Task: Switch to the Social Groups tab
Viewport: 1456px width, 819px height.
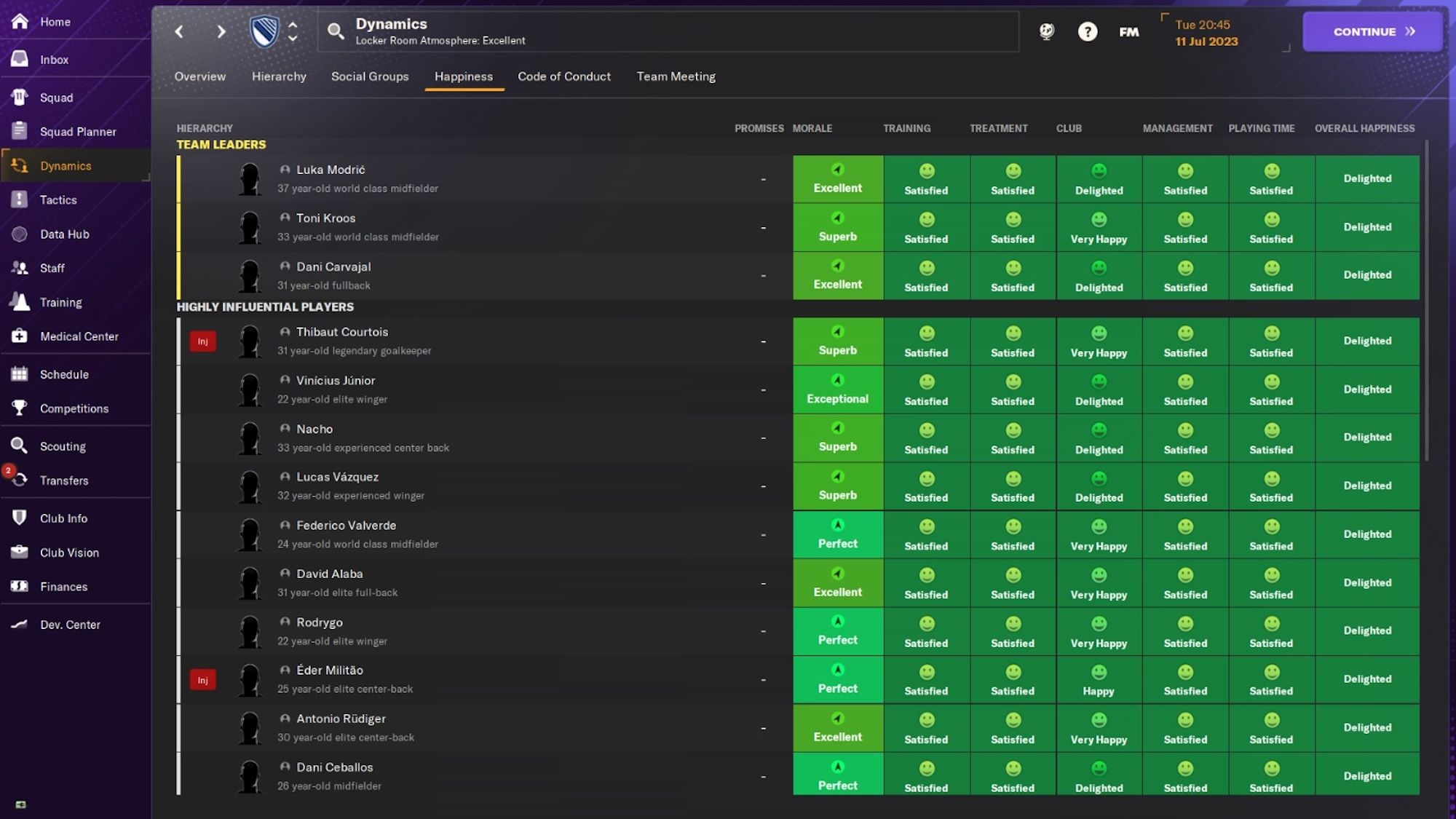Action: (370, 76)
